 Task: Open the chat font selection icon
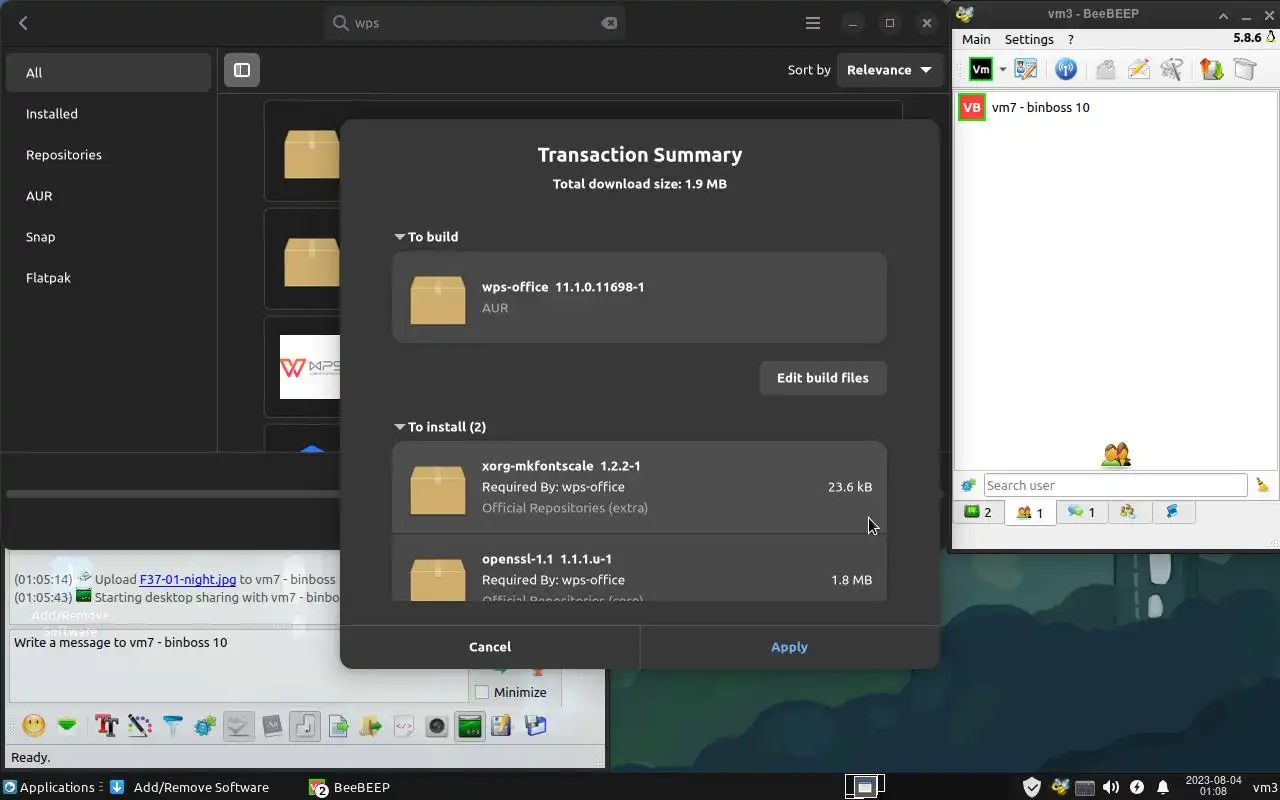click(106, 725)
